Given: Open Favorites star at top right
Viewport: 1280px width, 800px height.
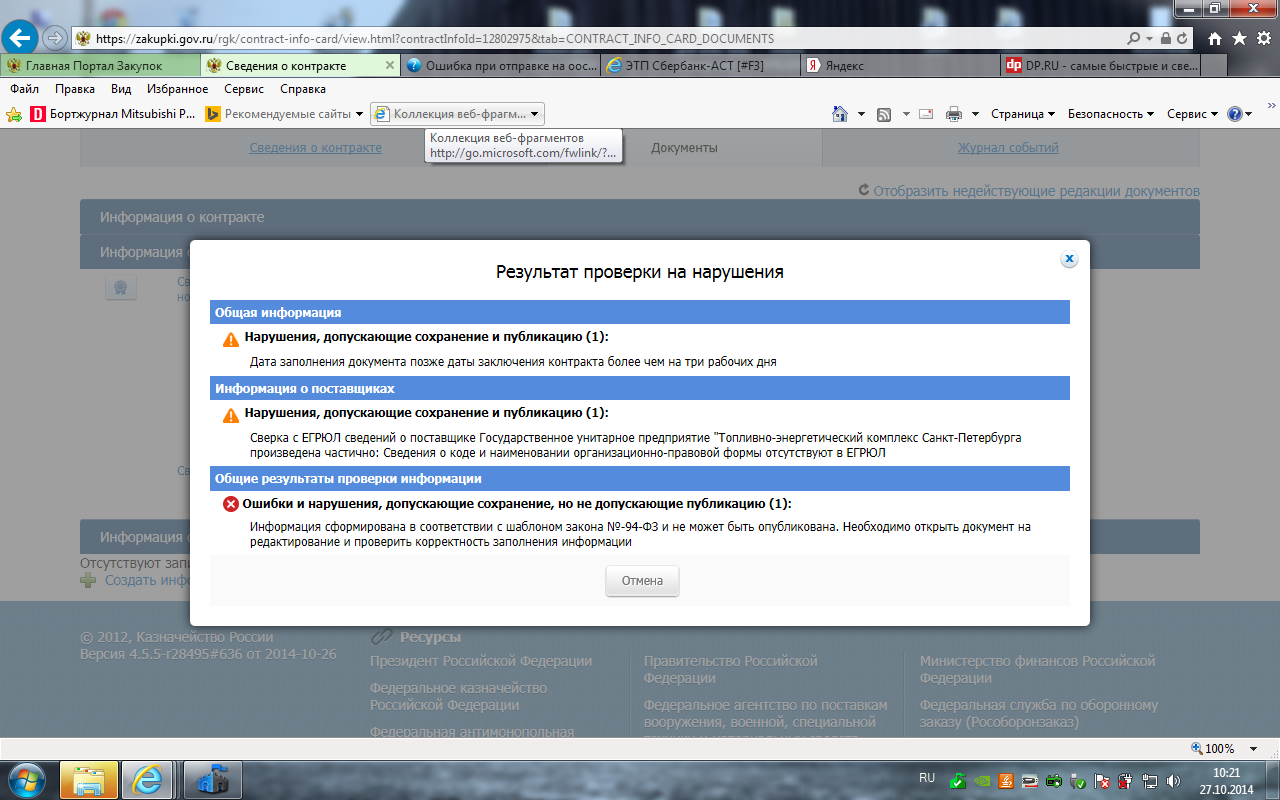Looking at the screenshot, I should pyautogui.click(x=1239, y=39).
